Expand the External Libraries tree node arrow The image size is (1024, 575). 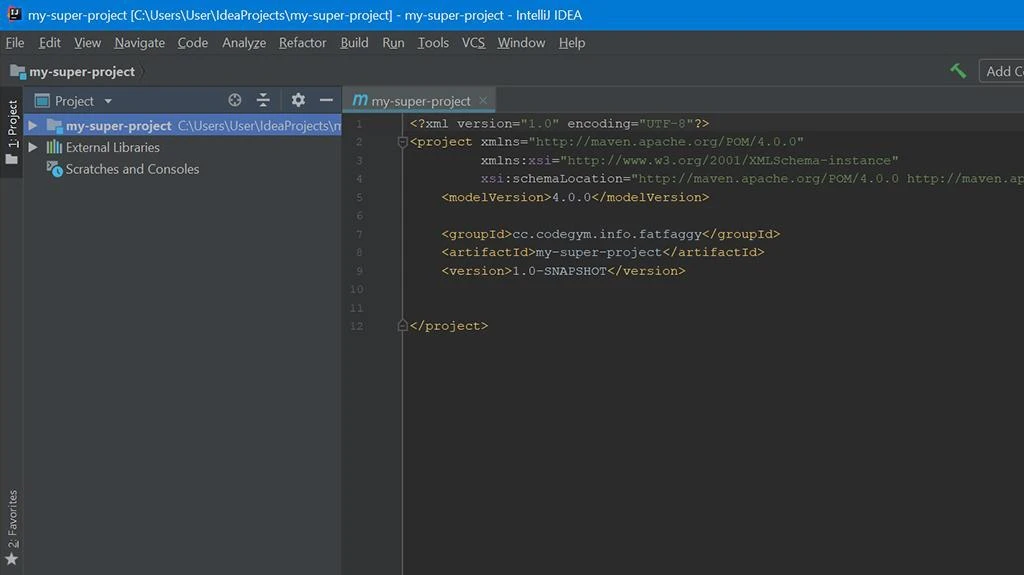[x=33, y=147]
